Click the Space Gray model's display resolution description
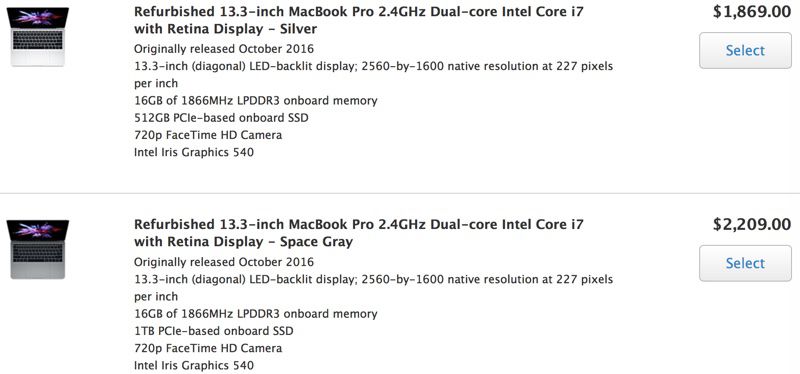 pos(373,288)
